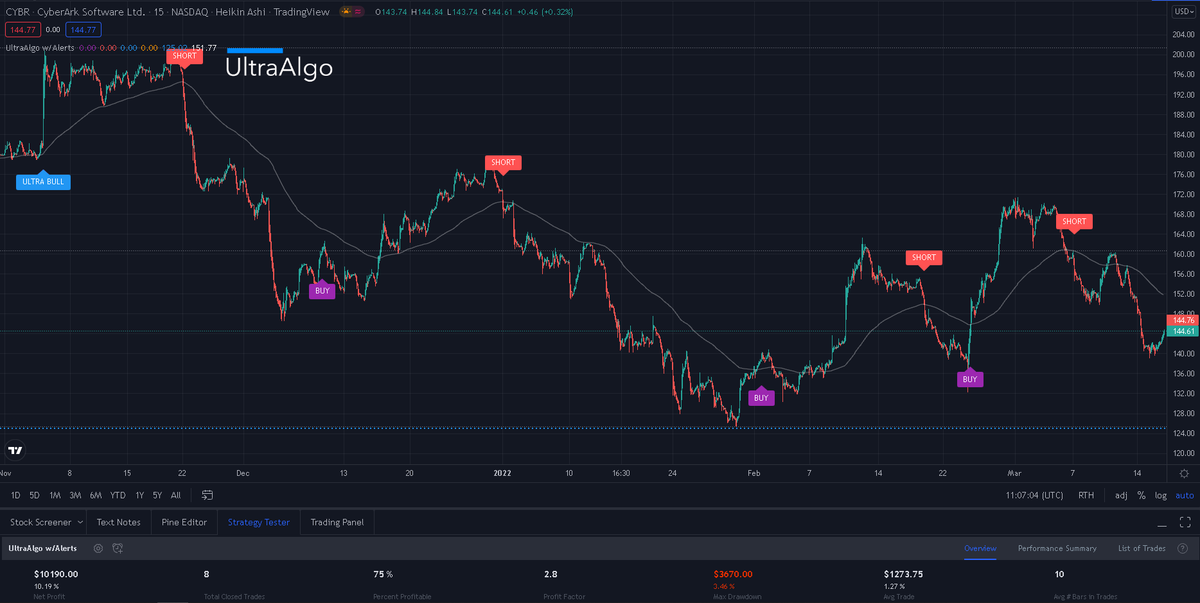Select the Overview tab
The width and height of the screenshot is (1200, 603).
click(981, 548)
